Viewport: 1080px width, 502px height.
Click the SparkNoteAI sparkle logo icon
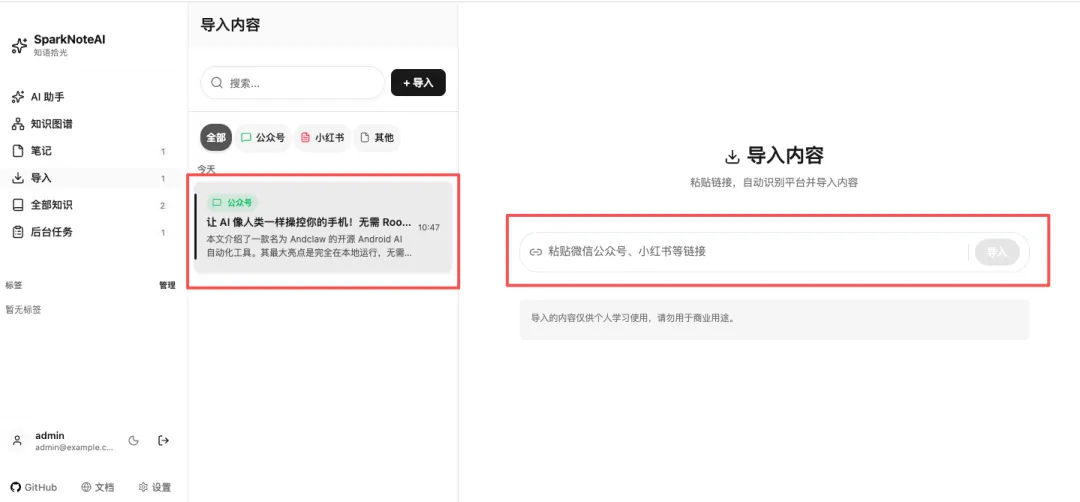coord(19,46)
